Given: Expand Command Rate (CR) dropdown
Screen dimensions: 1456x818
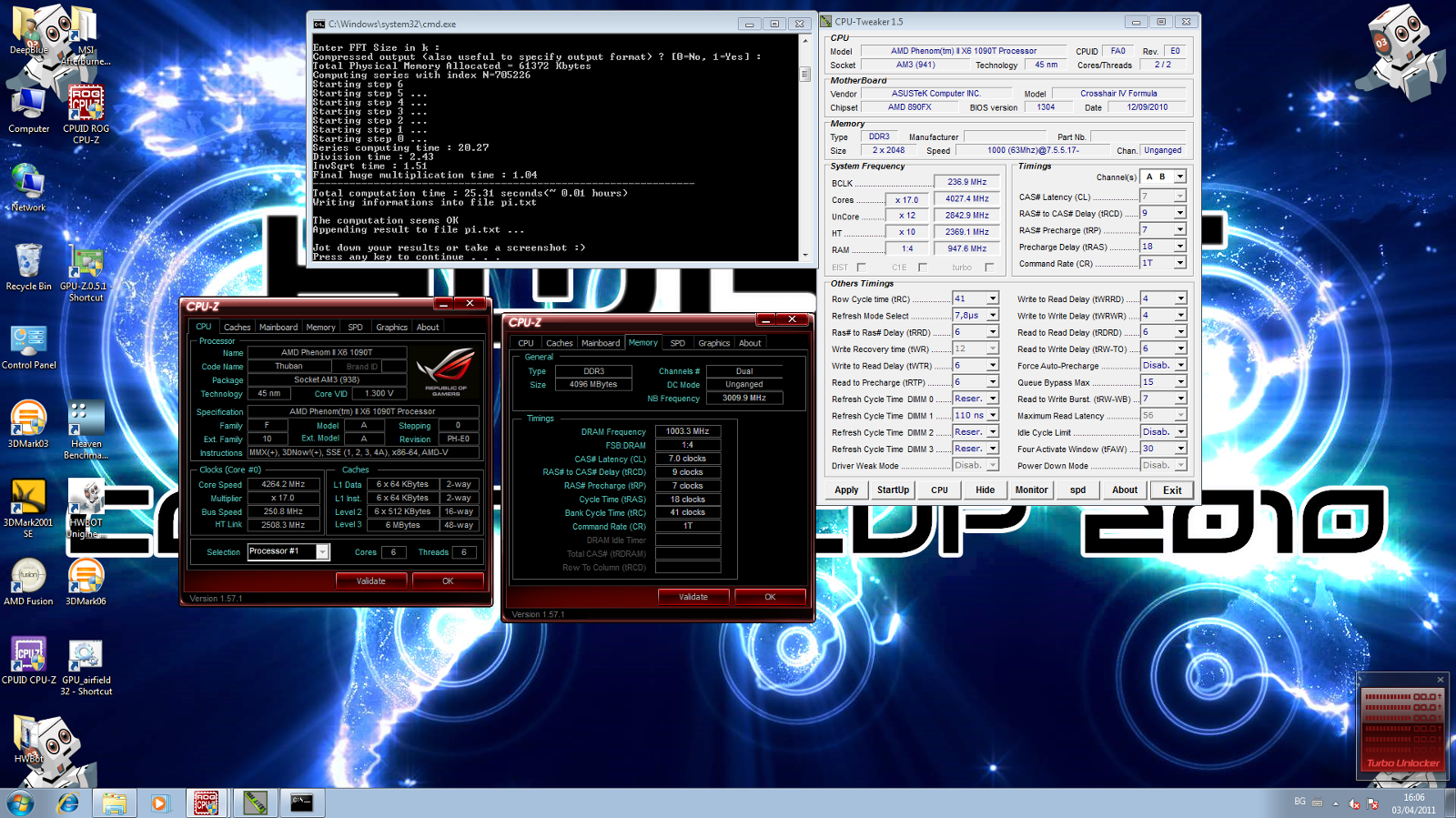Looking at the screenshot, I should tap(1180, 263).
